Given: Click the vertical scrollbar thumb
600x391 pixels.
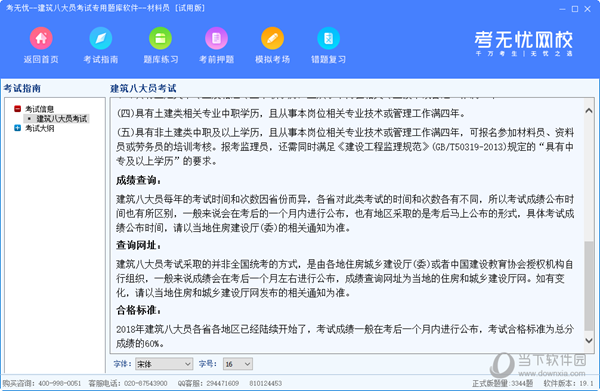Looking at the screenshot, I should (589, 286).
